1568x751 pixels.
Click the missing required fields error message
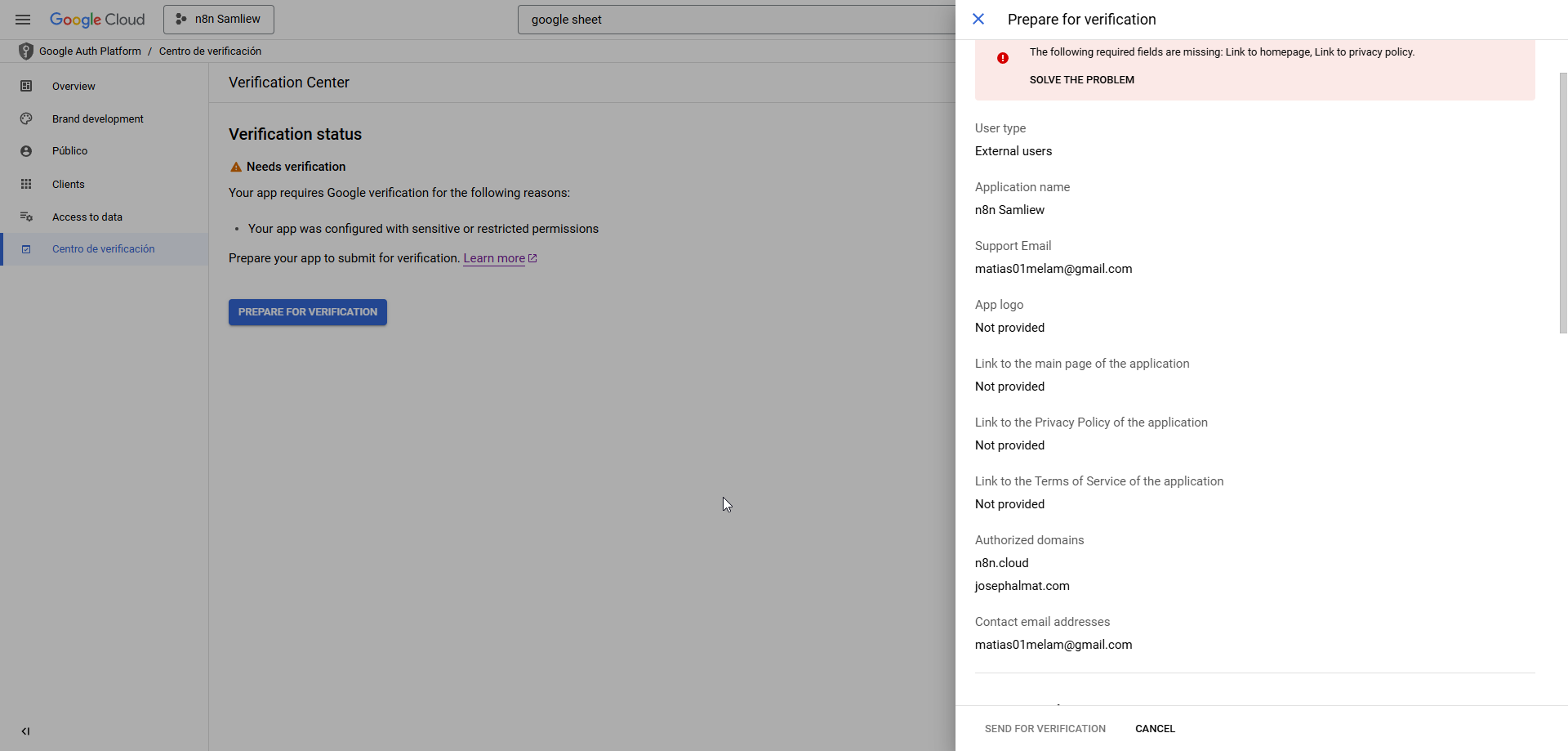[1222, 52]
